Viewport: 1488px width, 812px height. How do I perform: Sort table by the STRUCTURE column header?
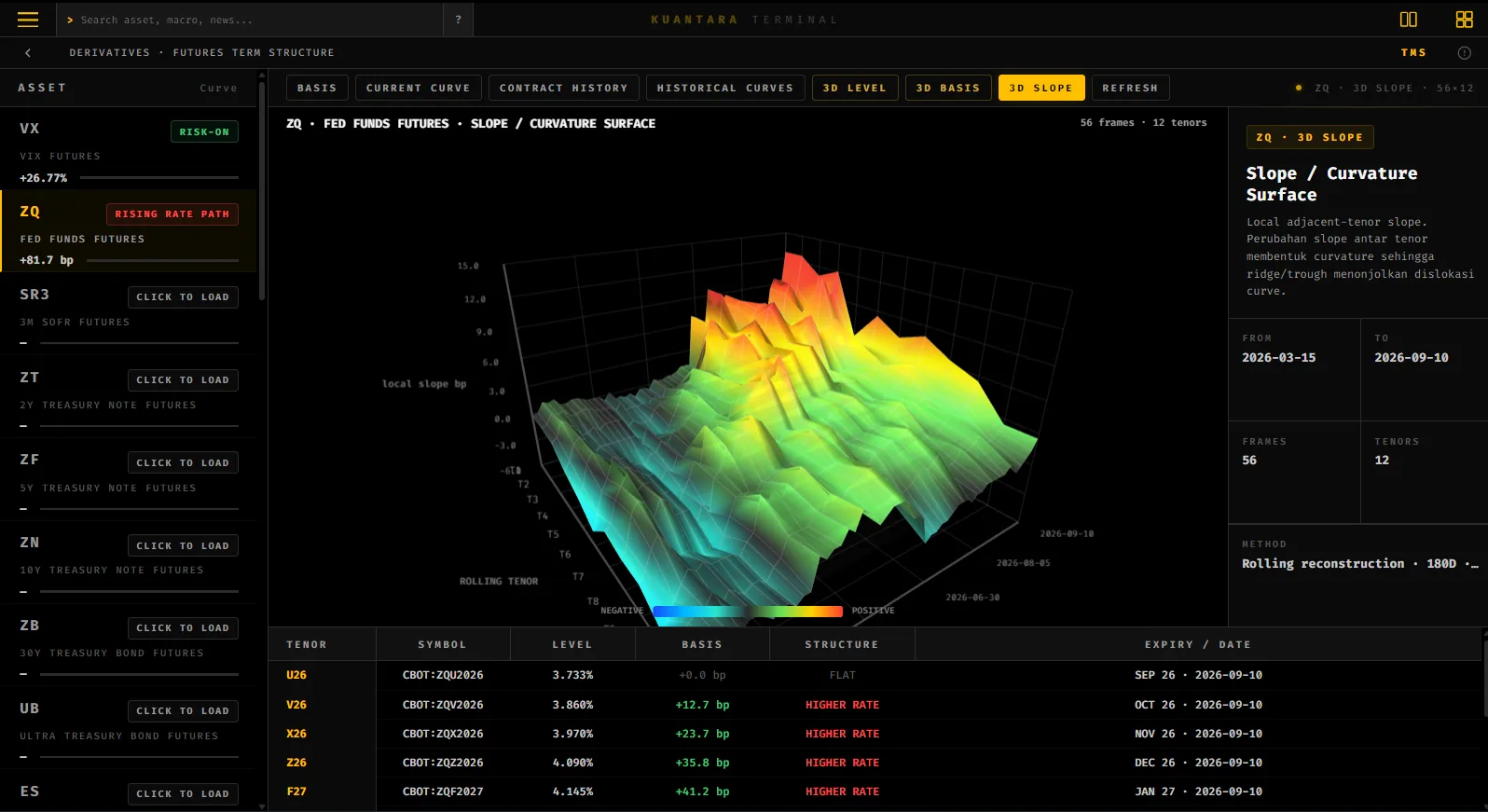[842, 645]
